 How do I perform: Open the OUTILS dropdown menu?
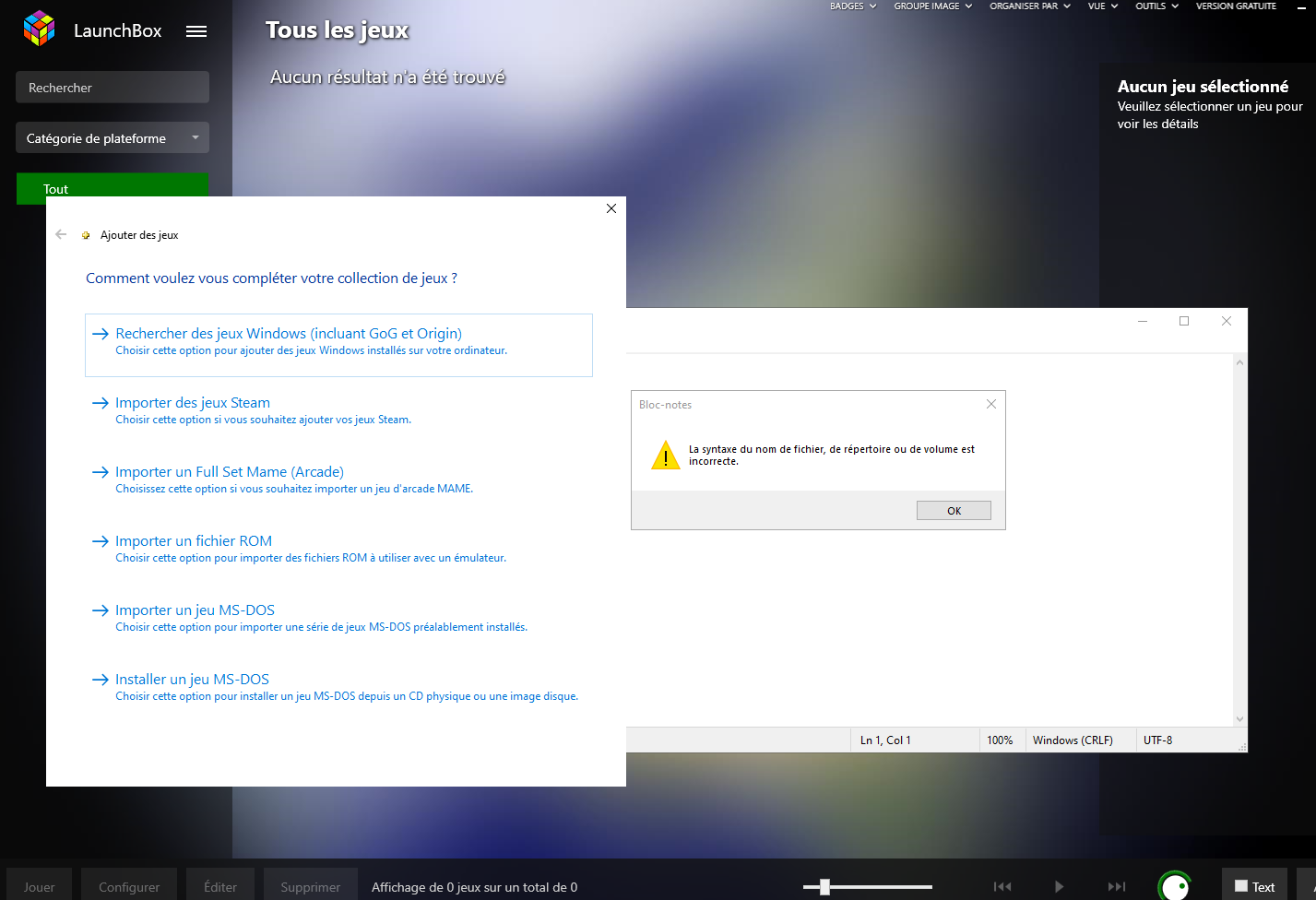[1157, 6]
